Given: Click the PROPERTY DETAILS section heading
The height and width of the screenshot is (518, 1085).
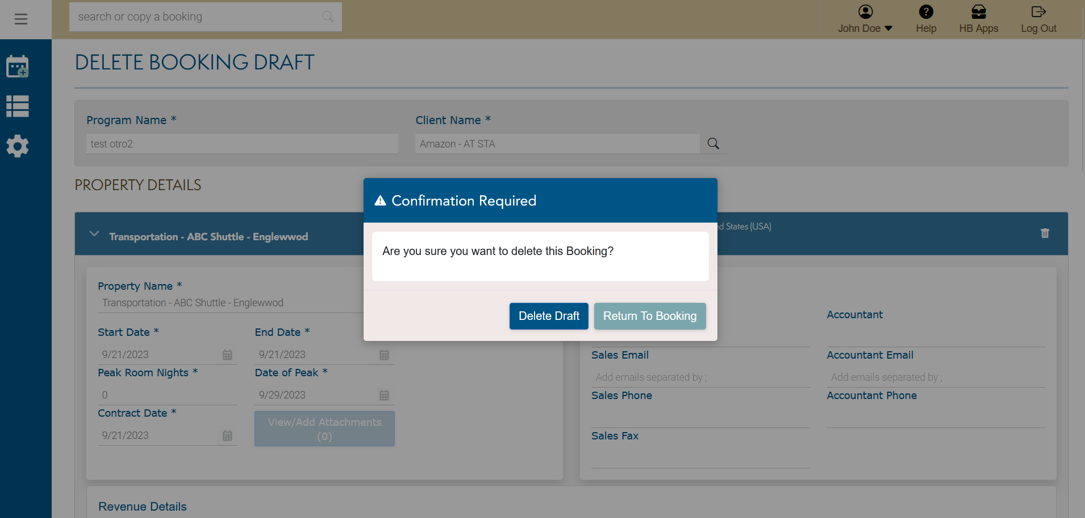Looking at the screenshot, I should (x=138, y=185).
